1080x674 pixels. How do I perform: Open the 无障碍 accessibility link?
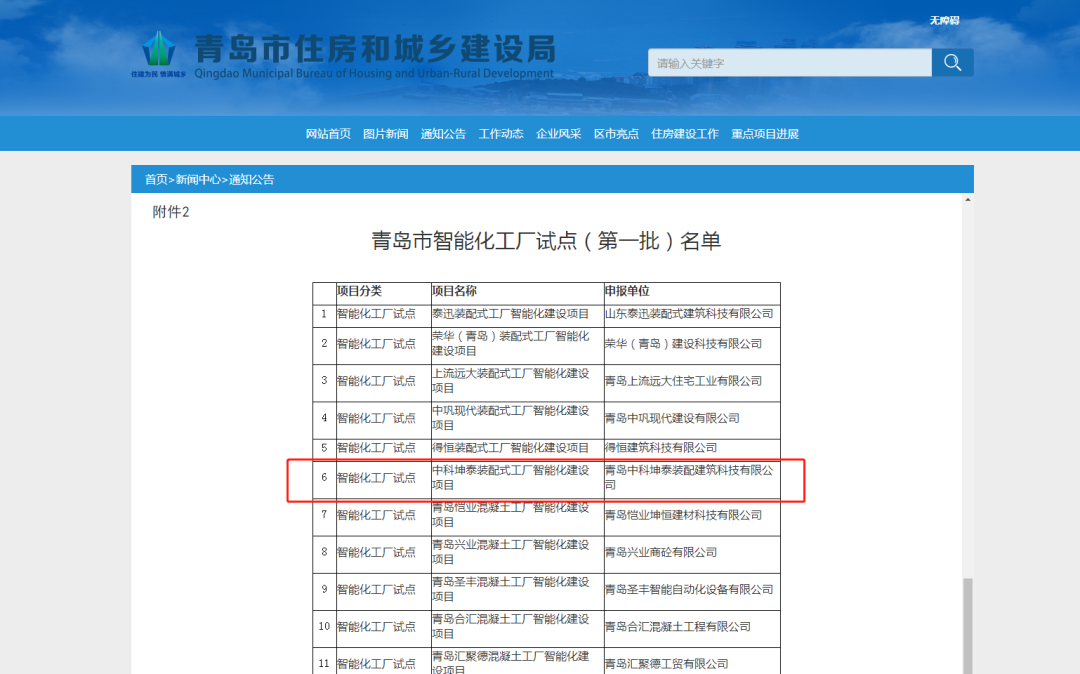pos(944,21)
